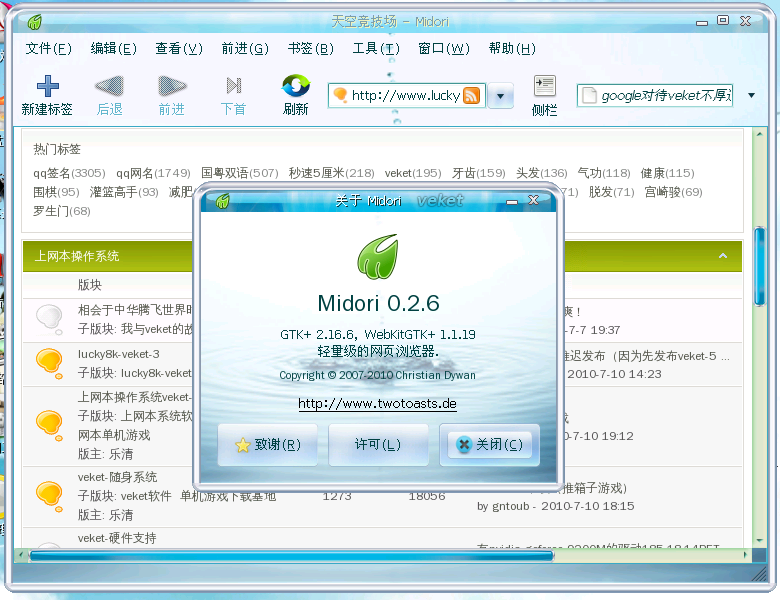The height and width of the screenshot is (600, 780).
Task: Click the 头发(136) tag
Action: pos(542,173)
